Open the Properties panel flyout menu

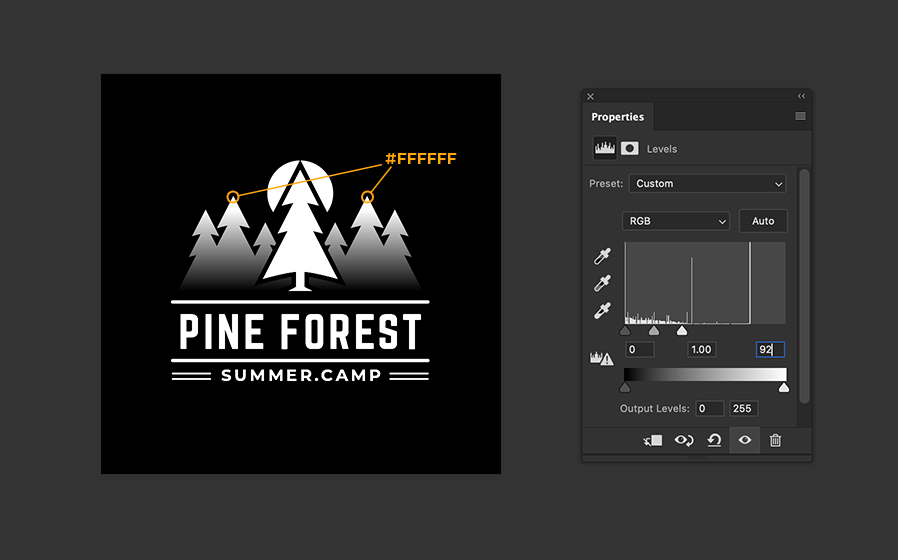tap(800, 116)
